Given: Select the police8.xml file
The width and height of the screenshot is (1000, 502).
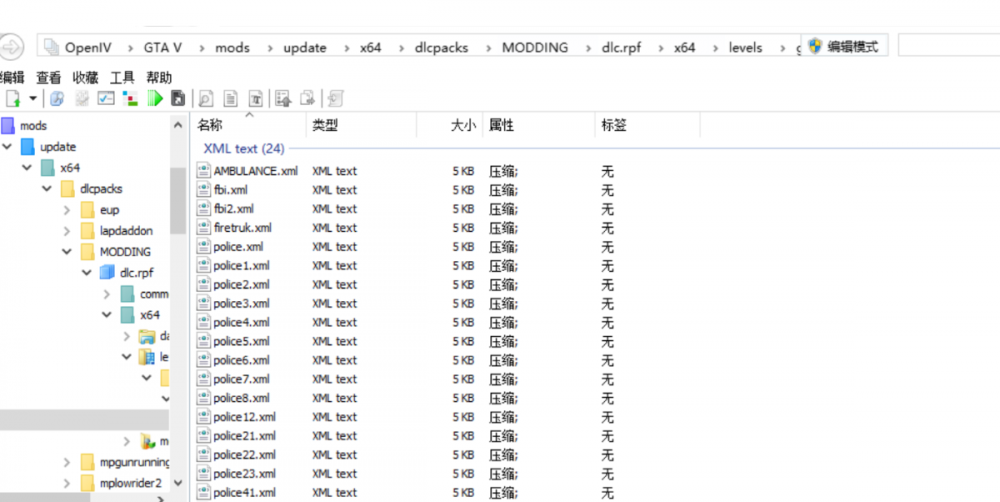Looking at the screenshot, I should pyautogui.click(x=242, y=398).
